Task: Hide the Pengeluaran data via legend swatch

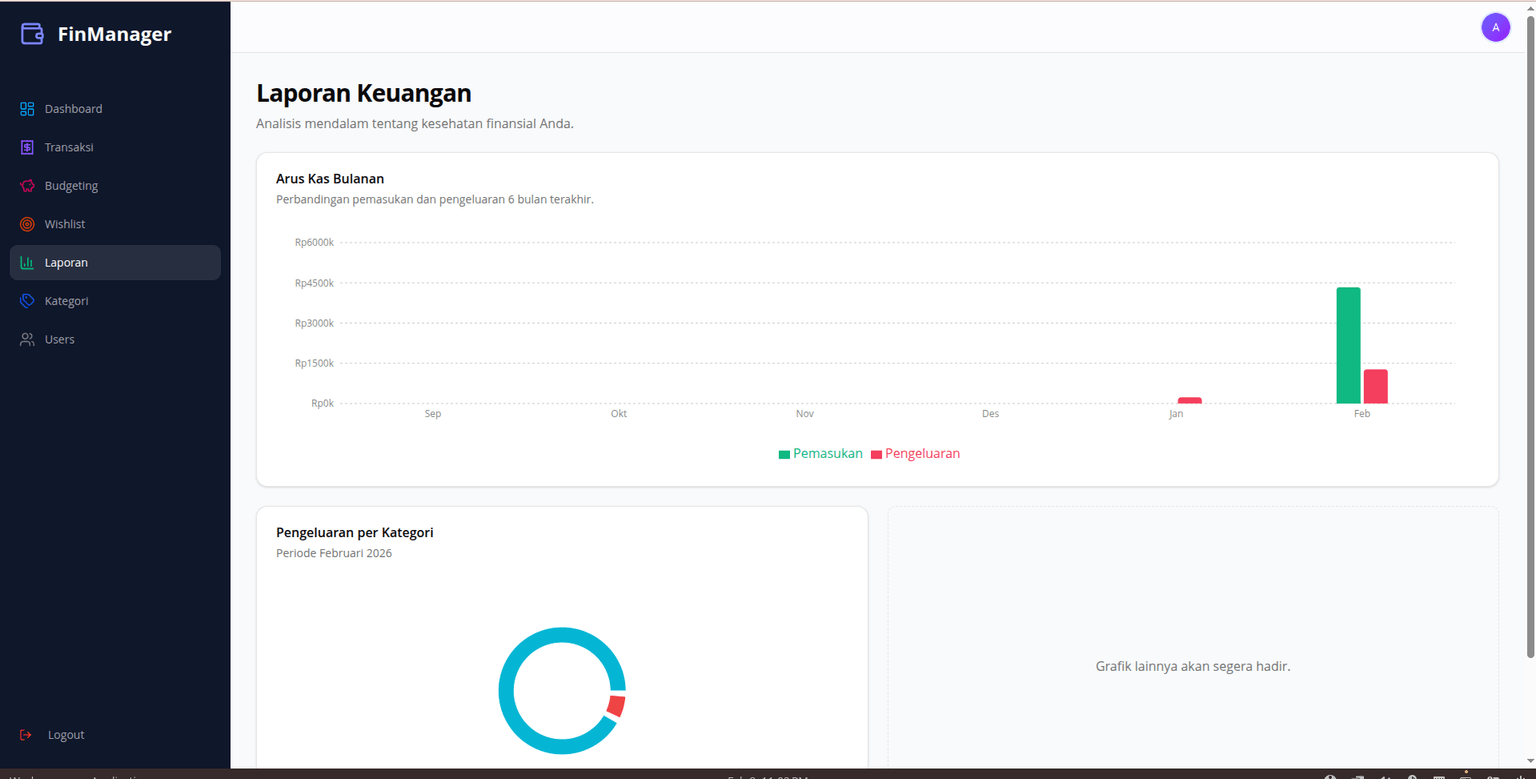Action: click(x=875, y=453)
